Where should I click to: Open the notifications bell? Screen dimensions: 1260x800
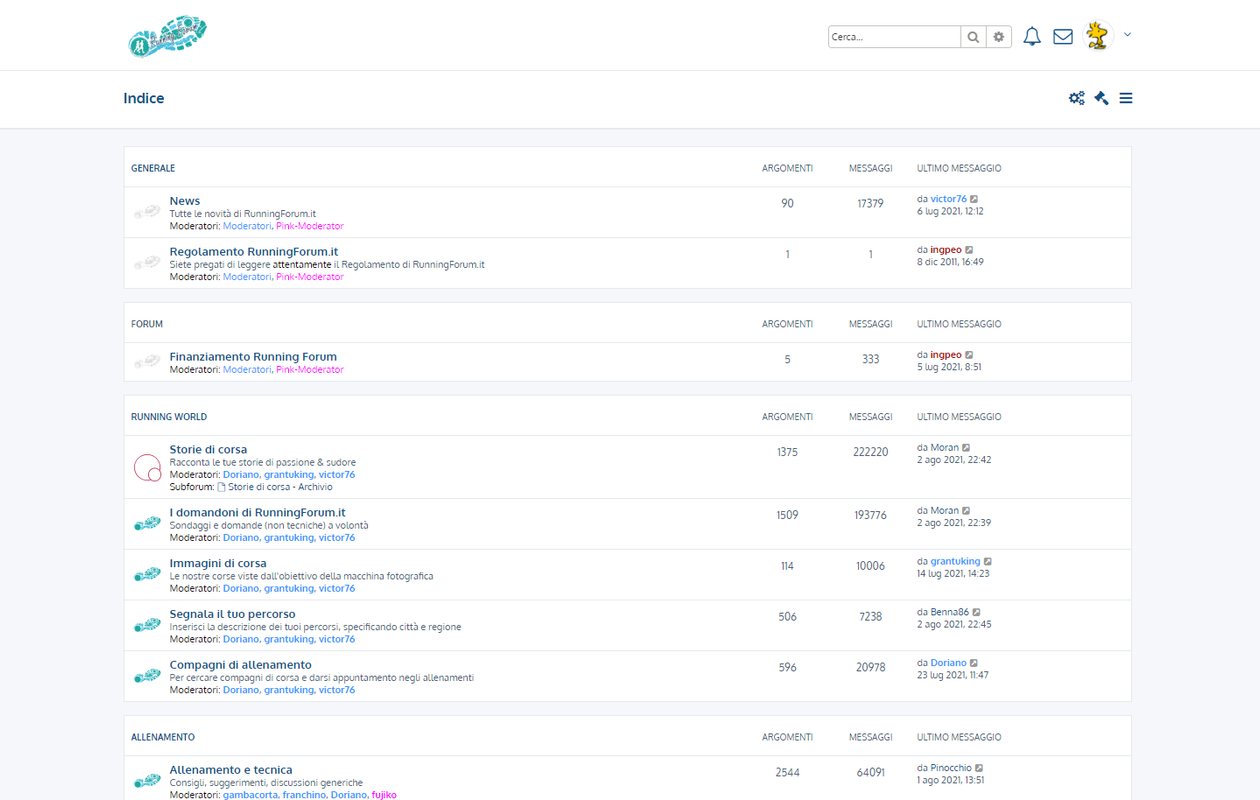[x=1032, y=36]
